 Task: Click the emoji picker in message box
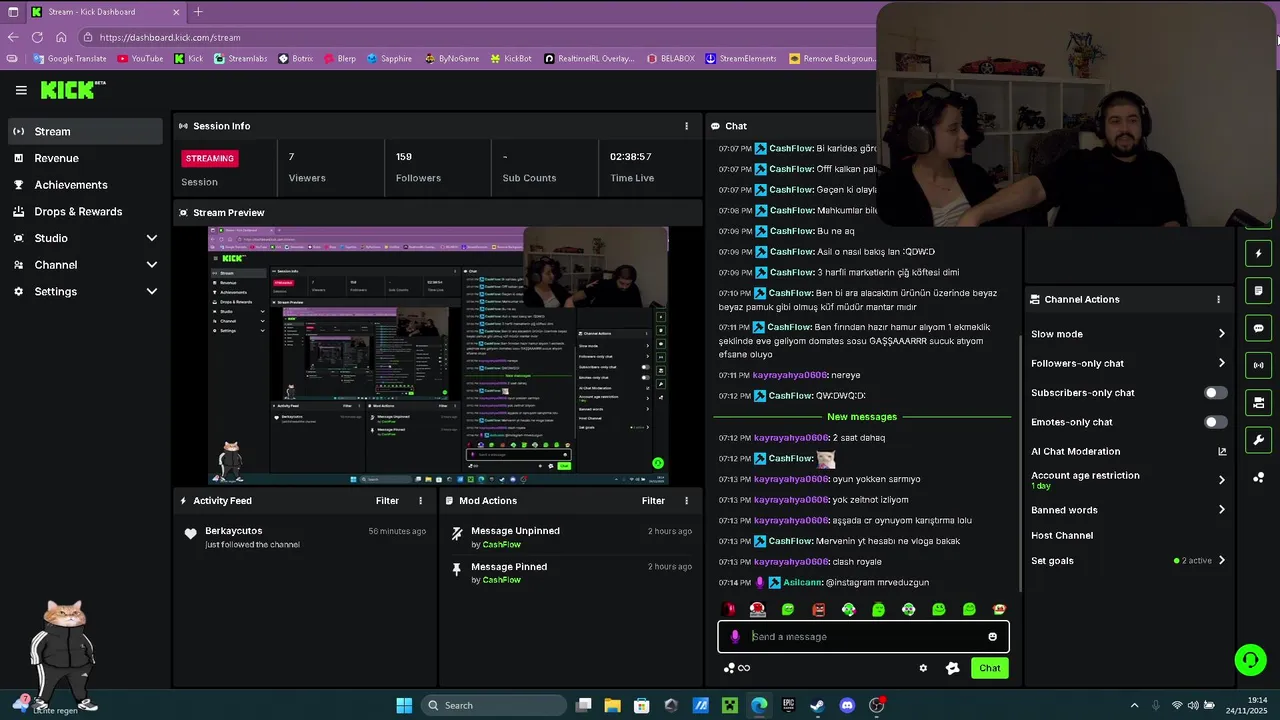pyautogui.click(x=992, y=637)
